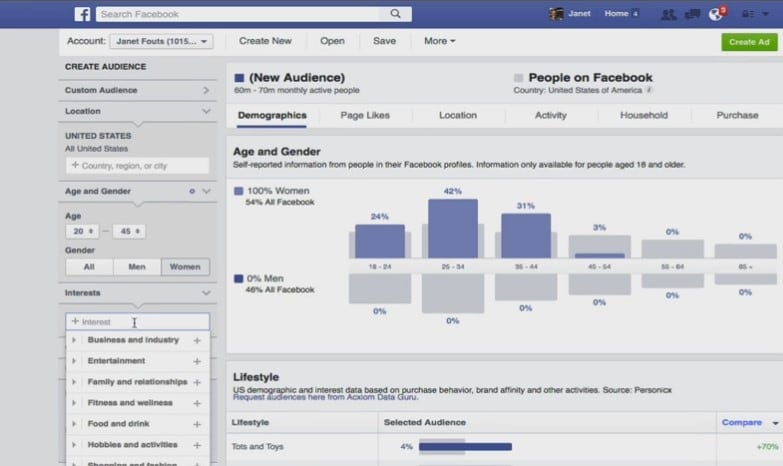Switch to the Household tab
This screenshot has width=783, height=466.
point(644,115)
